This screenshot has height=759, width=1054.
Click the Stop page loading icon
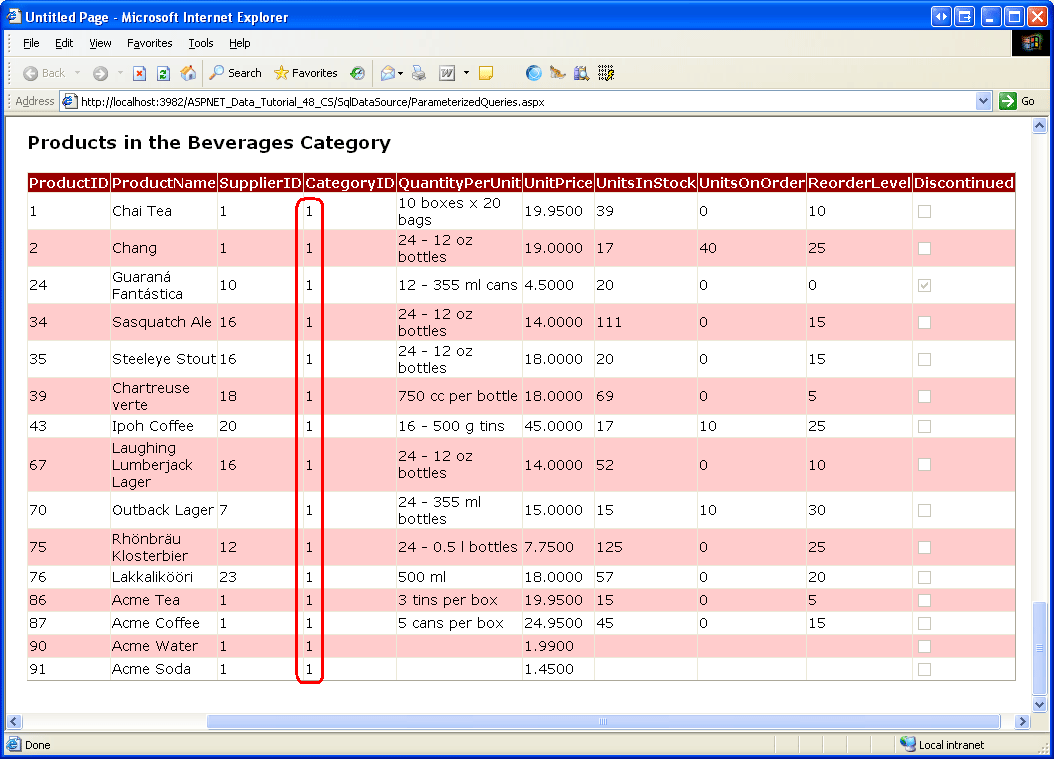coord(140,73)
